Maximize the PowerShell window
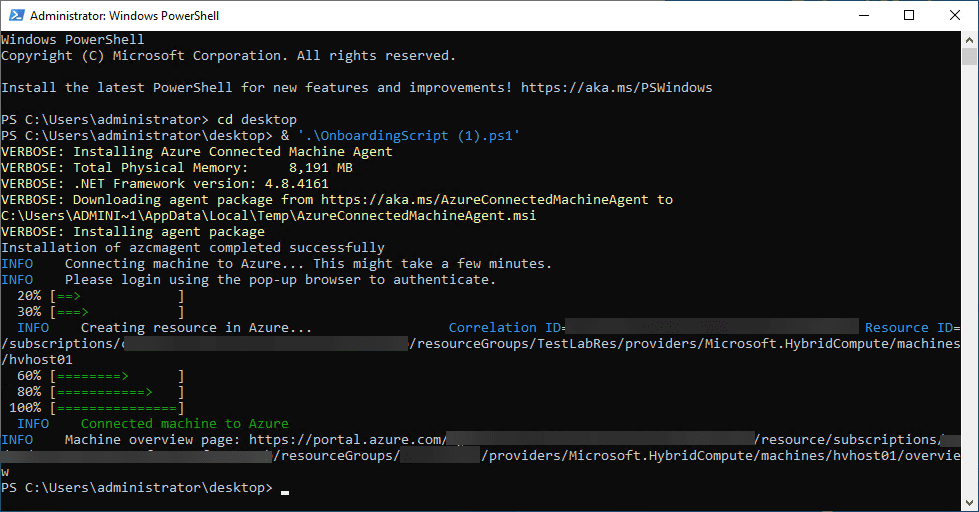Viewport: 979px width, 512px height. 909,15
